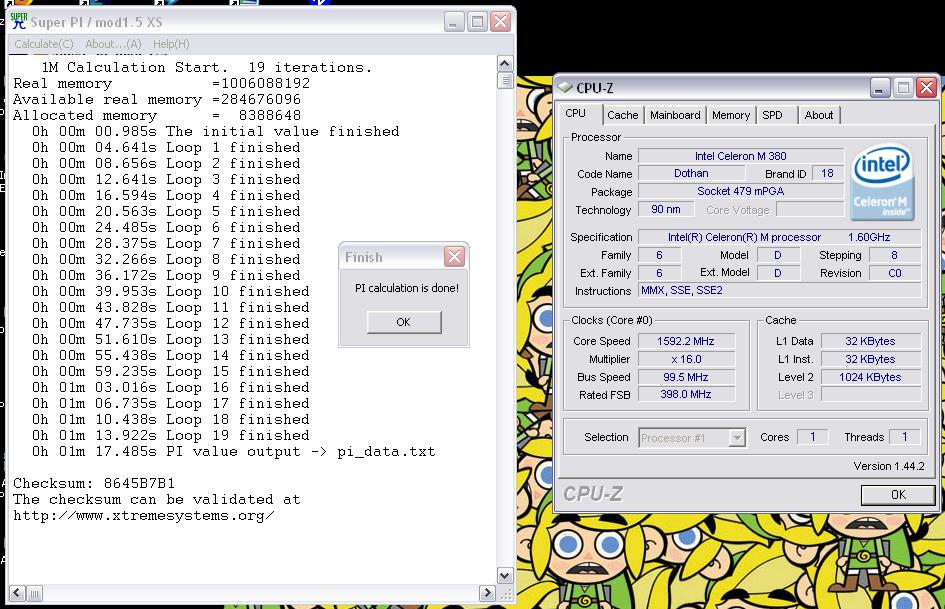Image resolution: width=945 pixels, height=609 pixels.
Task: Open the About...(A) menu in Super PI
Action: (x=113, y=44)
